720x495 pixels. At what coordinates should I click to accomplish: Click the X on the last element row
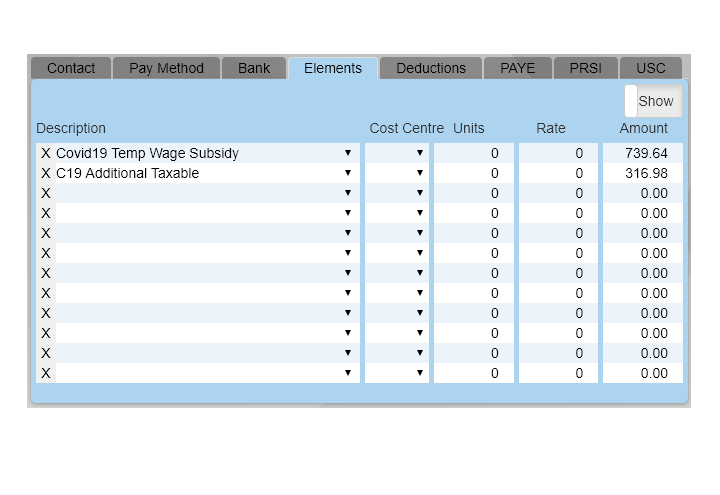click(x=45, y=373)
